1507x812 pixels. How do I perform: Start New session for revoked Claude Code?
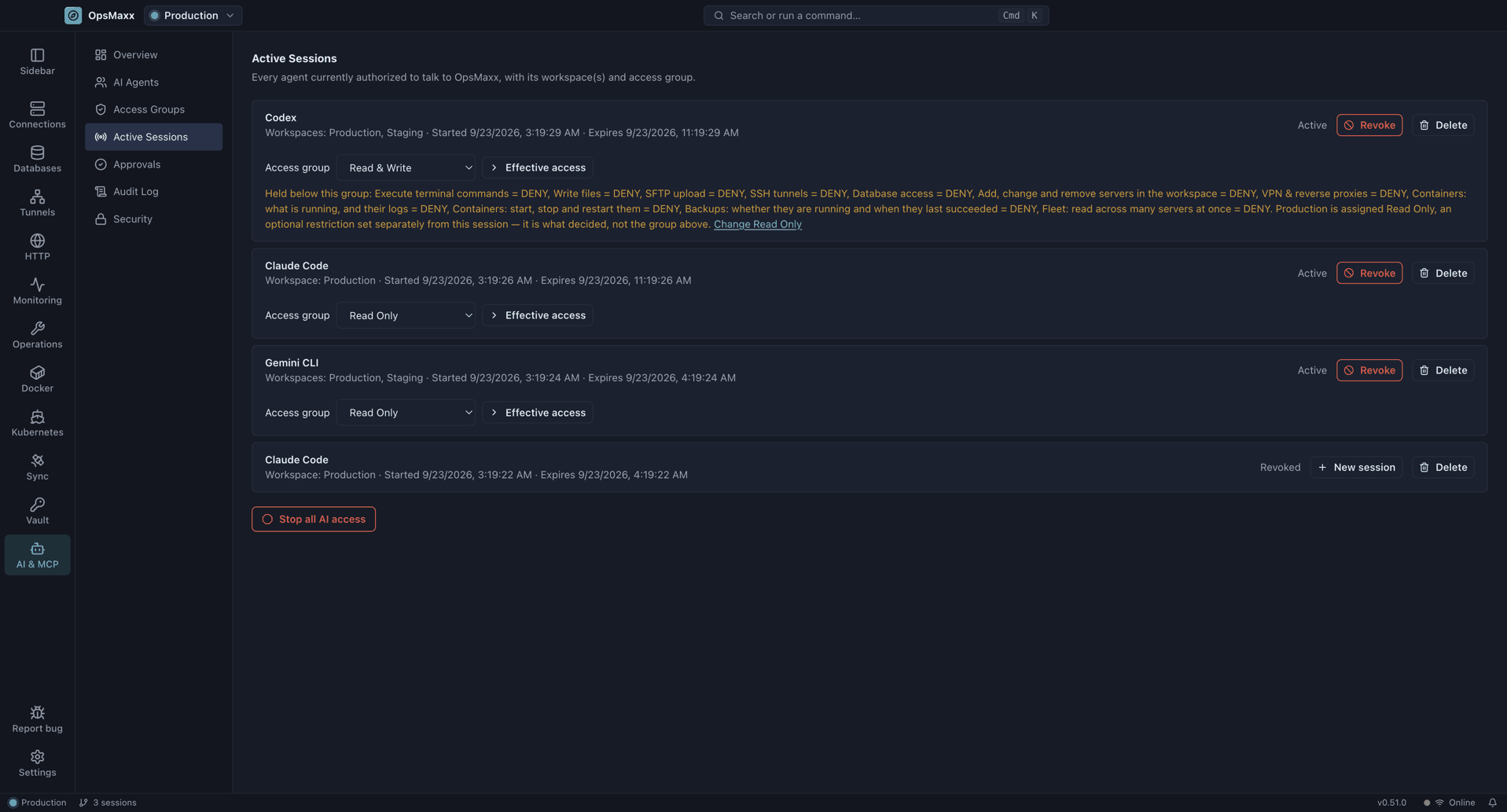click(1356, 467)
